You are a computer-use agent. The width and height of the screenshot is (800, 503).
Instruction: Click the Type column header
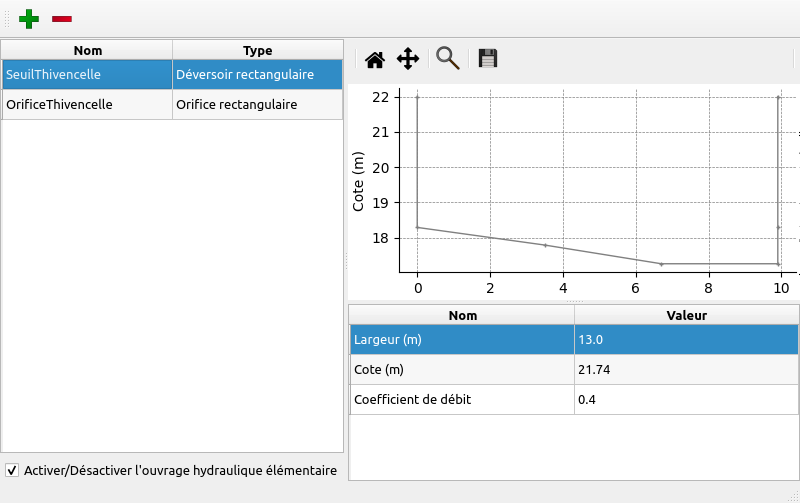257,50
